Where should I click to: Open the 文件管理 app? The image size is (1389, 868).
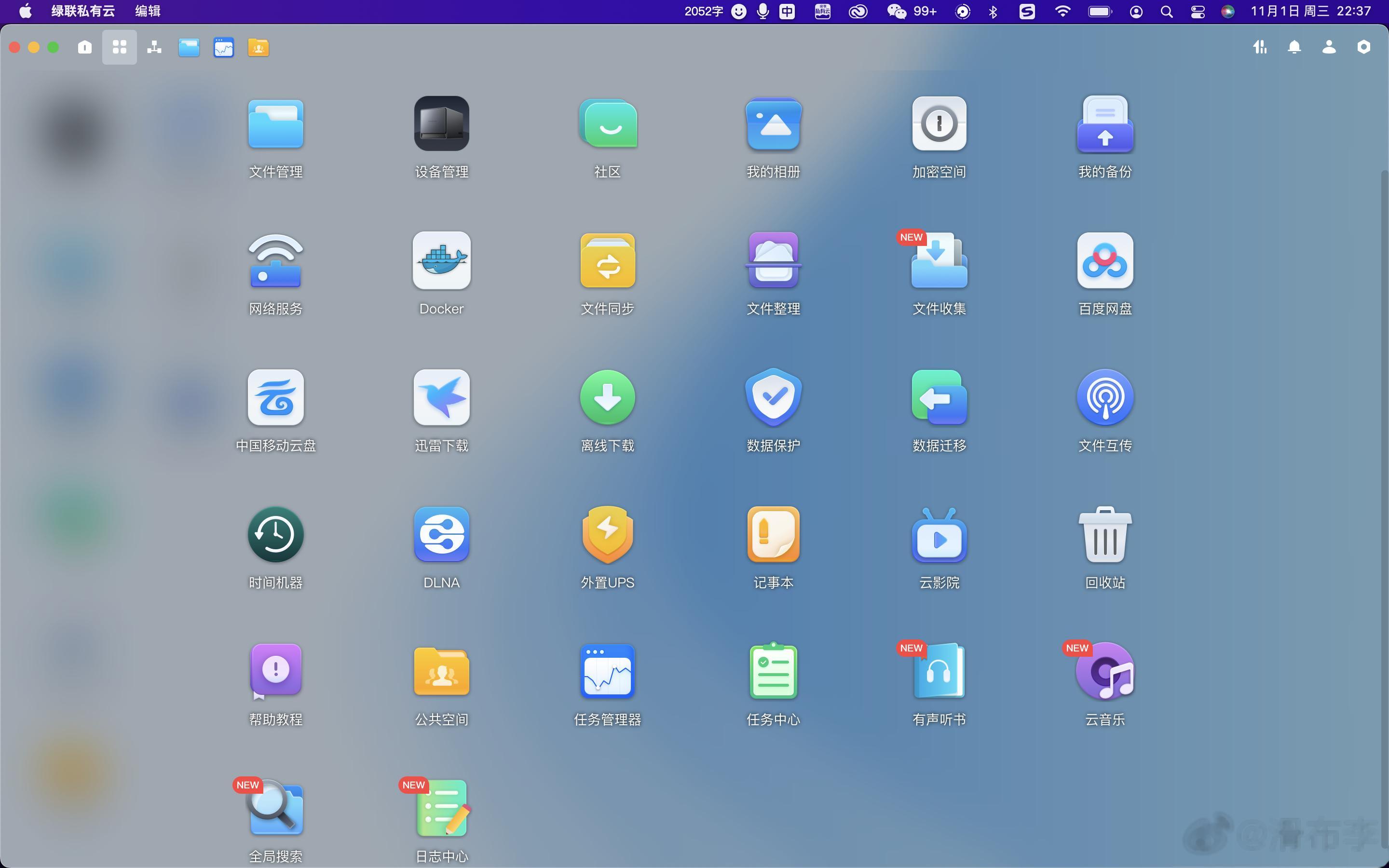click(x=275, y=124)
